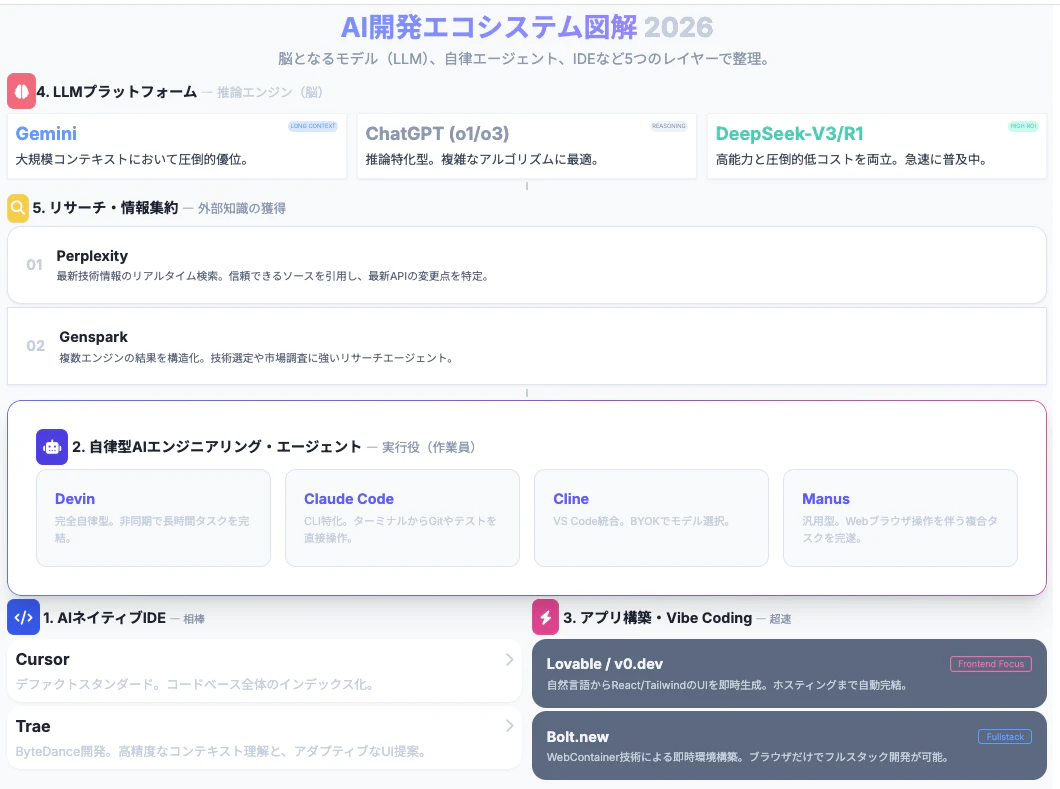The height and width of the screenshot is (789, 1060).
Task: Open the Claude Code agent card
Action: pyautogui.click(x=402, y=518)
